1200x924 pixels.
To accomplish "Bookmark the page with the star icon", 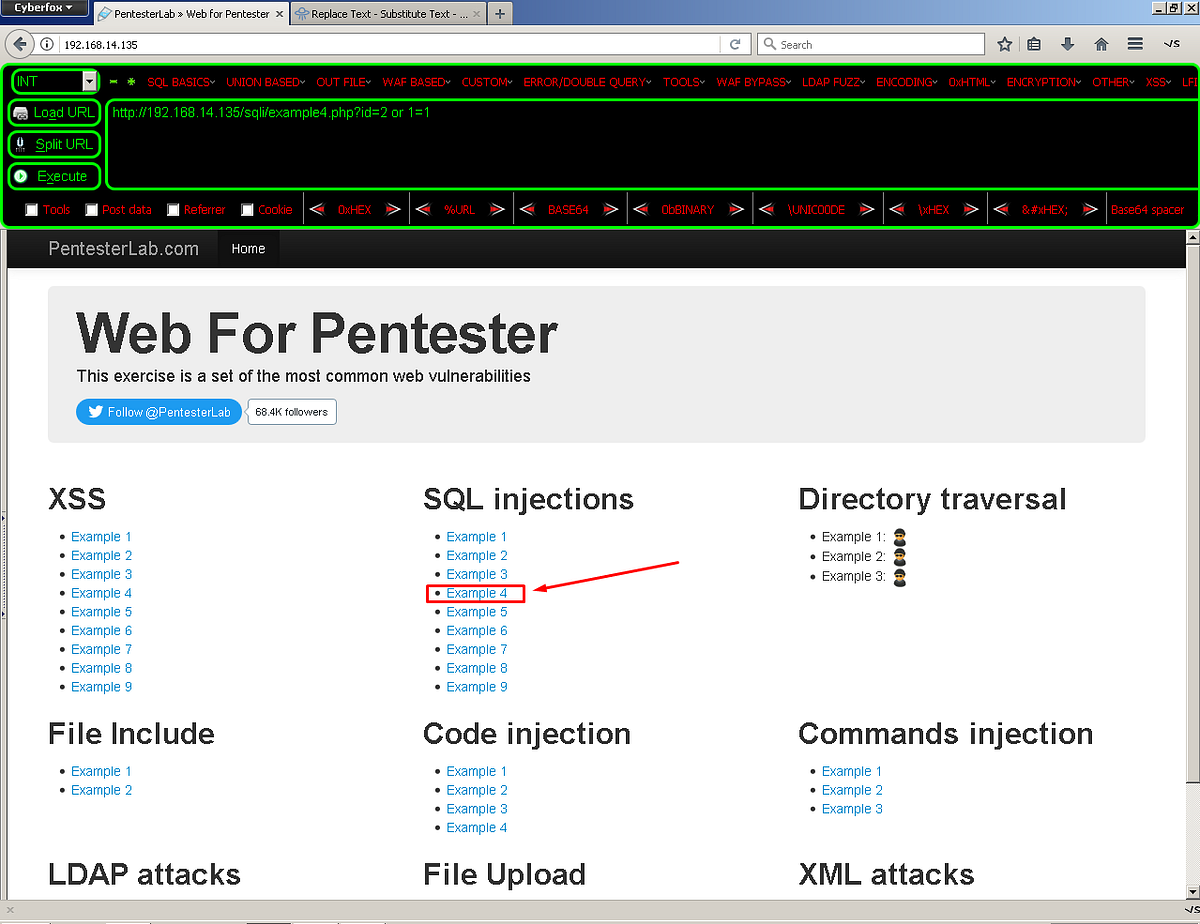I will coord(1003,44).
